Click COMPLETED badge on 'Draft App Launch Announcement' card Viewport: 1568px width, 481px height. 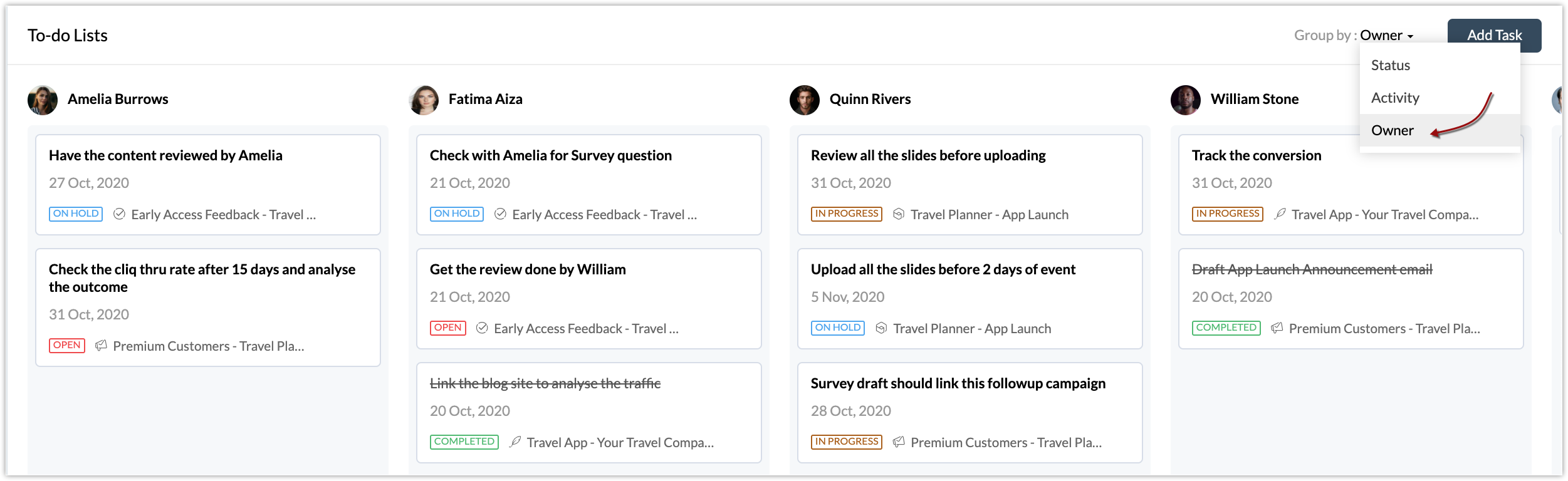point(1226,328)
